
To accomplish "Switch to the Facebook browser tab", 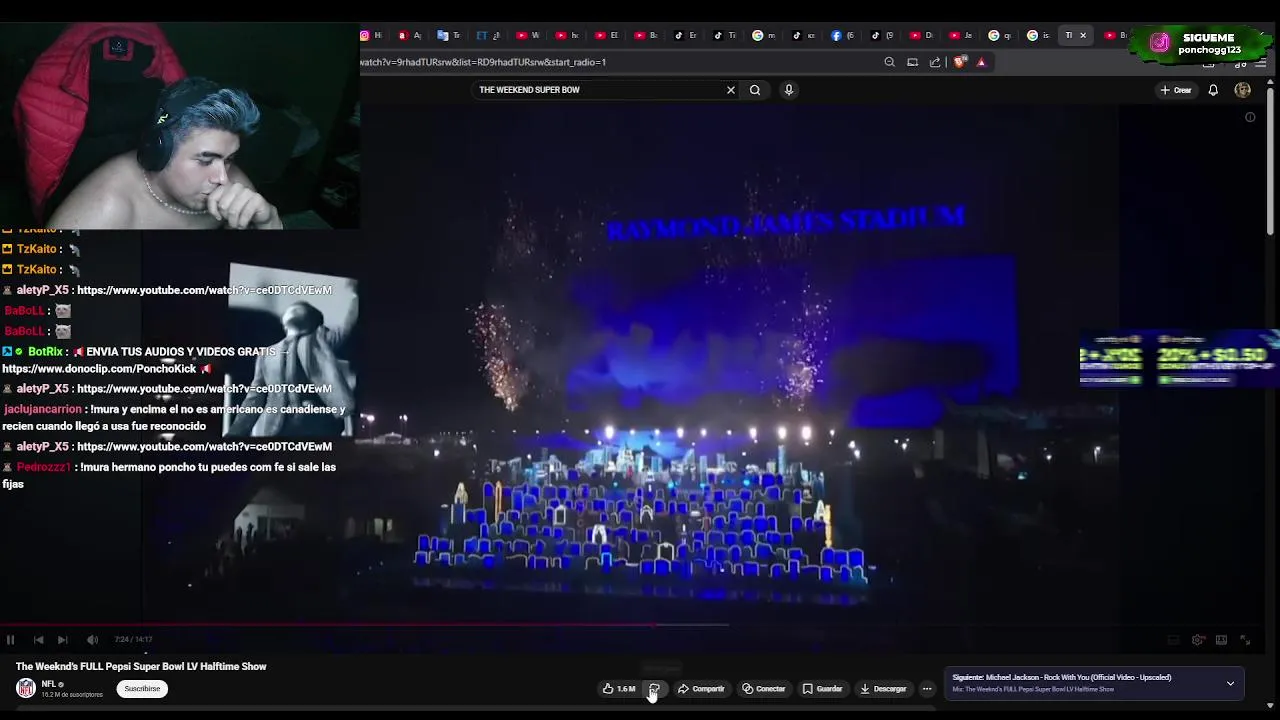I will 843,35.
